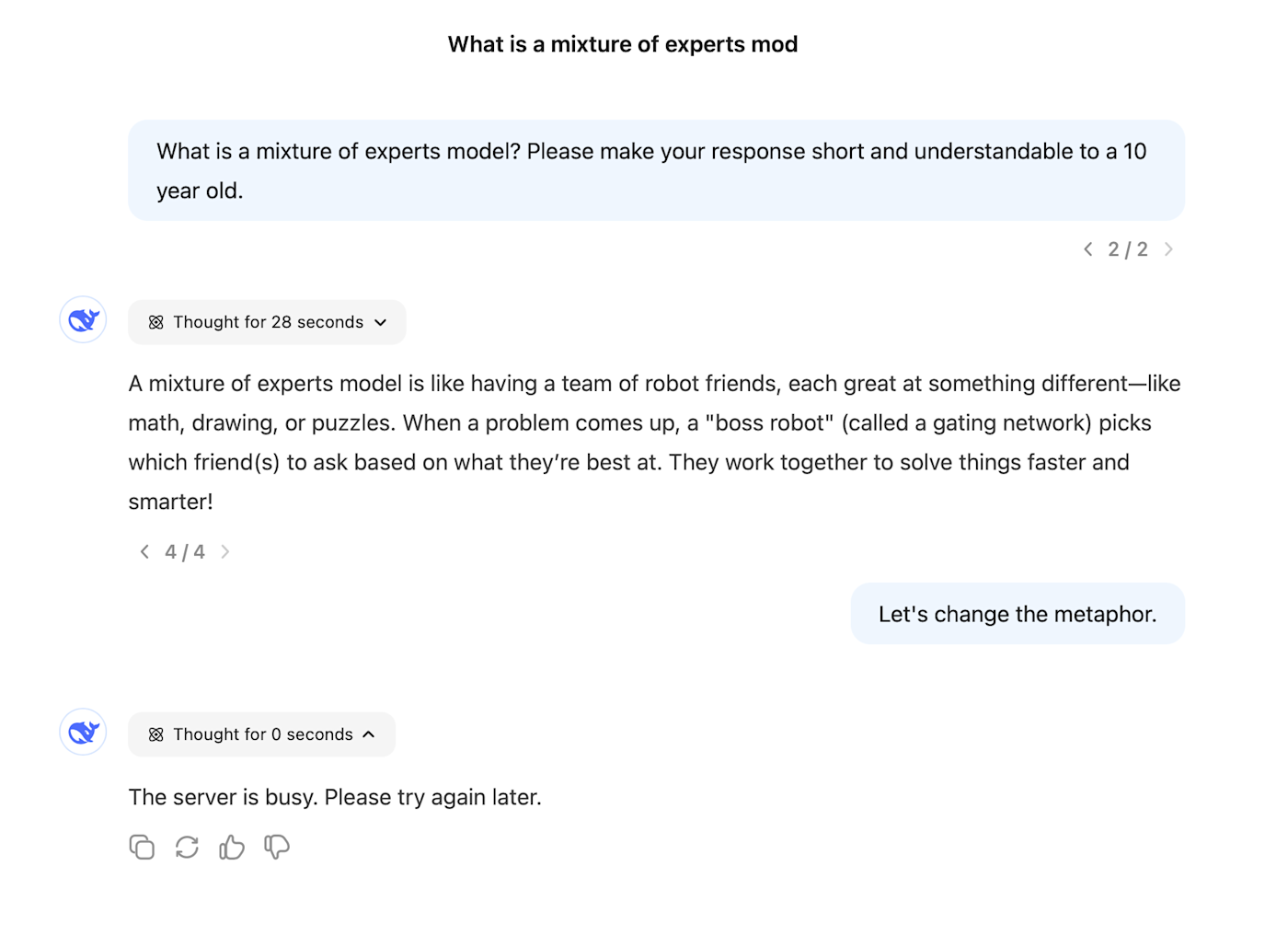The width and height of the screenshot is (1288, 947).
Task: Expand the 'Thought for 28 seconds' reasoning
Action: [267, 322]
